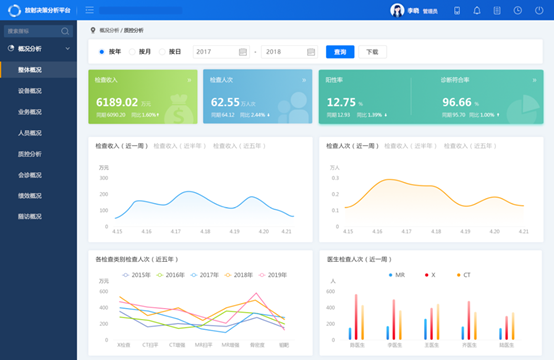The image size is (554, 360).
Task: Click the blue 查询 query button
Action: [340, 52]
